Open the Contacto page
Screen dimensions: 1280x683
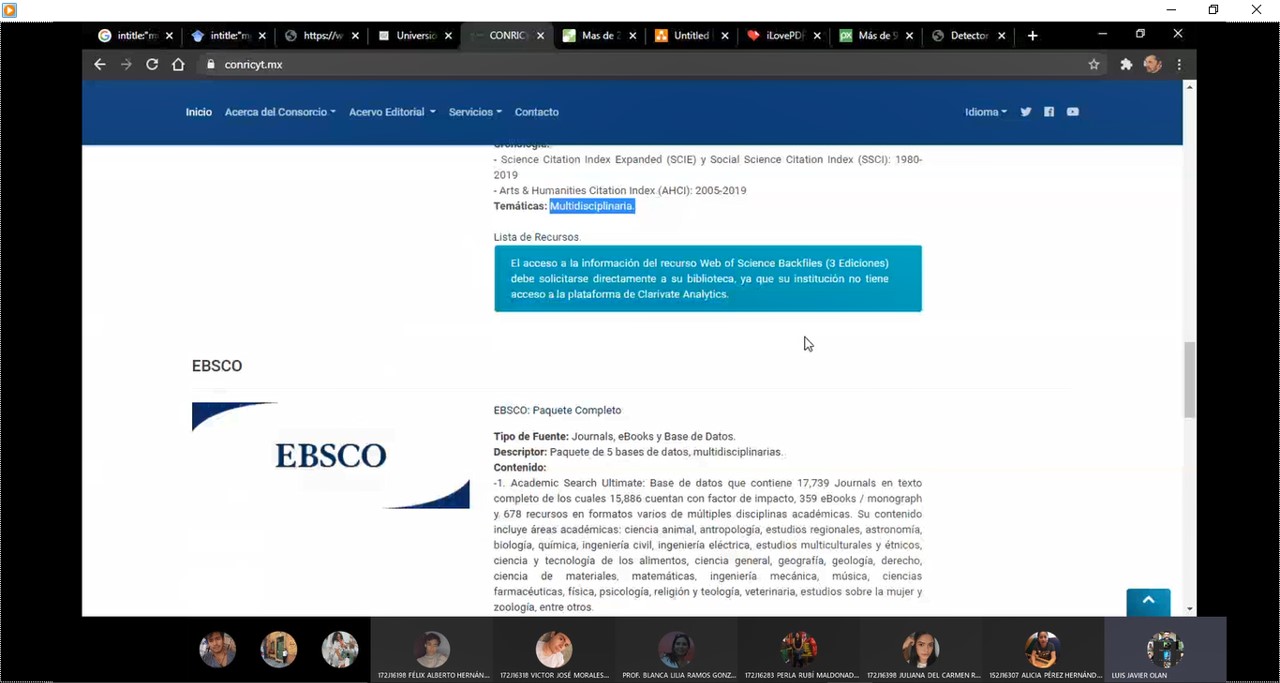click(537, 112)
